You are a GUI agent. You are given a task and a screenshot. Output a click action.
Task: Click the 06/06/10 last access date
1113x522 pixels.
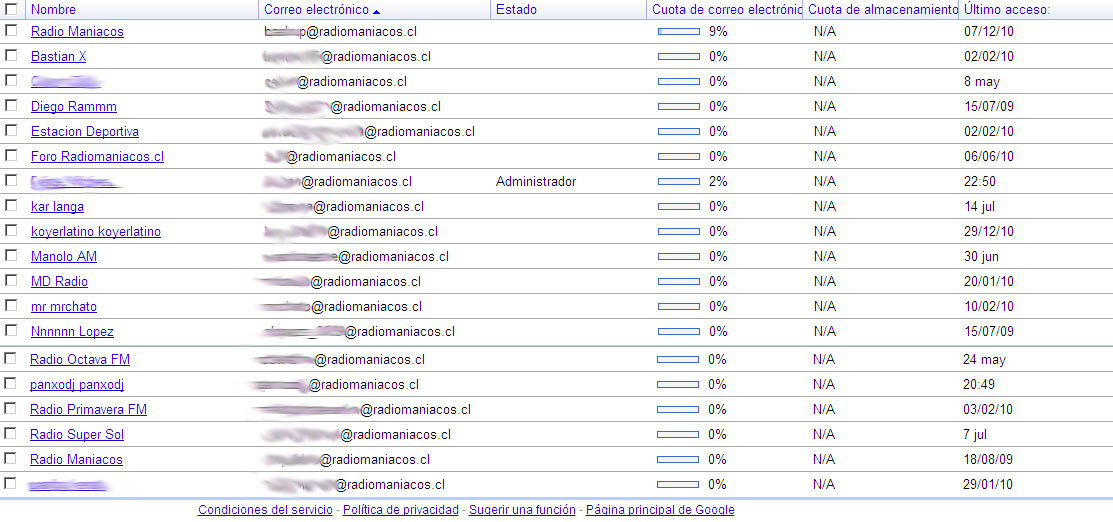[989, 156]
